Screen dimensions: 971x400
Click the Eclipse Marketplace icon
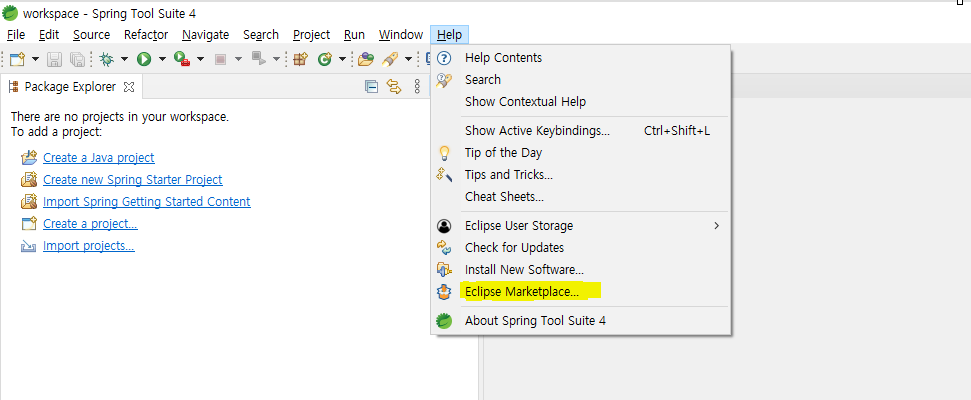[444, 292]
